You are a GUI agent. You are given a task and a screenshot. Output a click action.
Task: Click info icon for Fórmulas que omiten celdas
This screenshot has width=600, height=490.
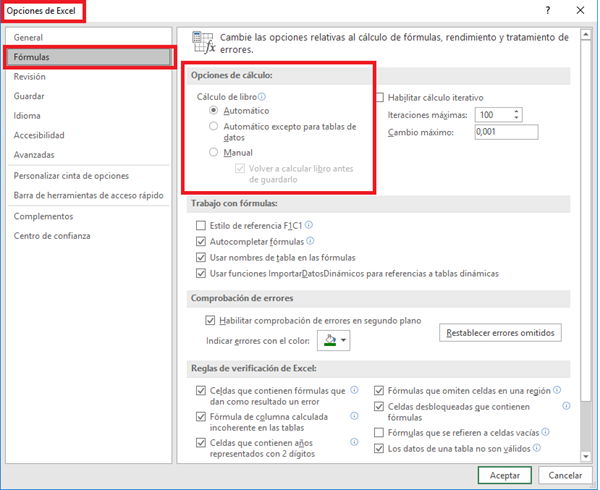557,390
